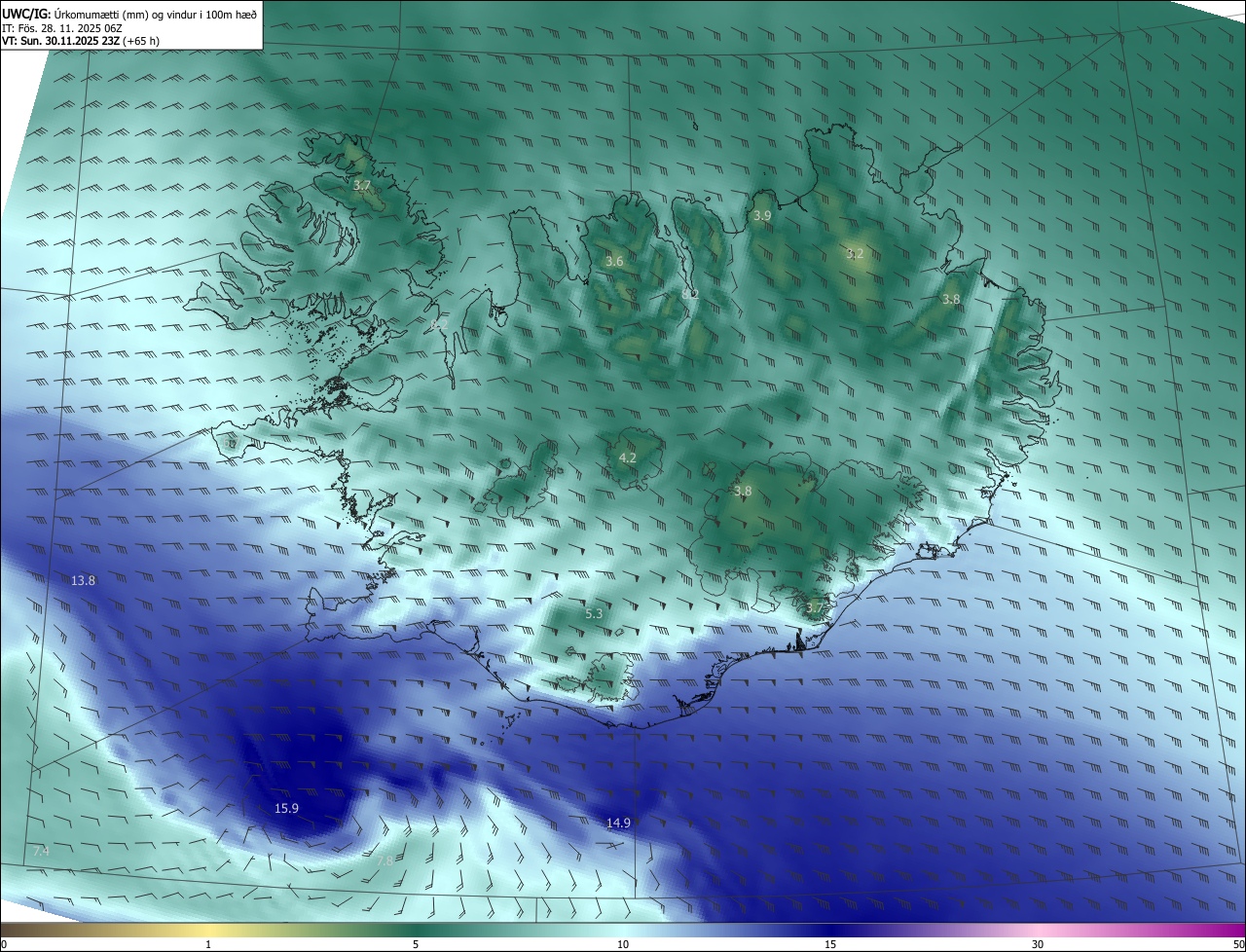1246x952 pixels.
Task: Select the valid time 'VT: Sun. 30.11.2025 23Z (+65 h)'
Action: pos(80,42)
